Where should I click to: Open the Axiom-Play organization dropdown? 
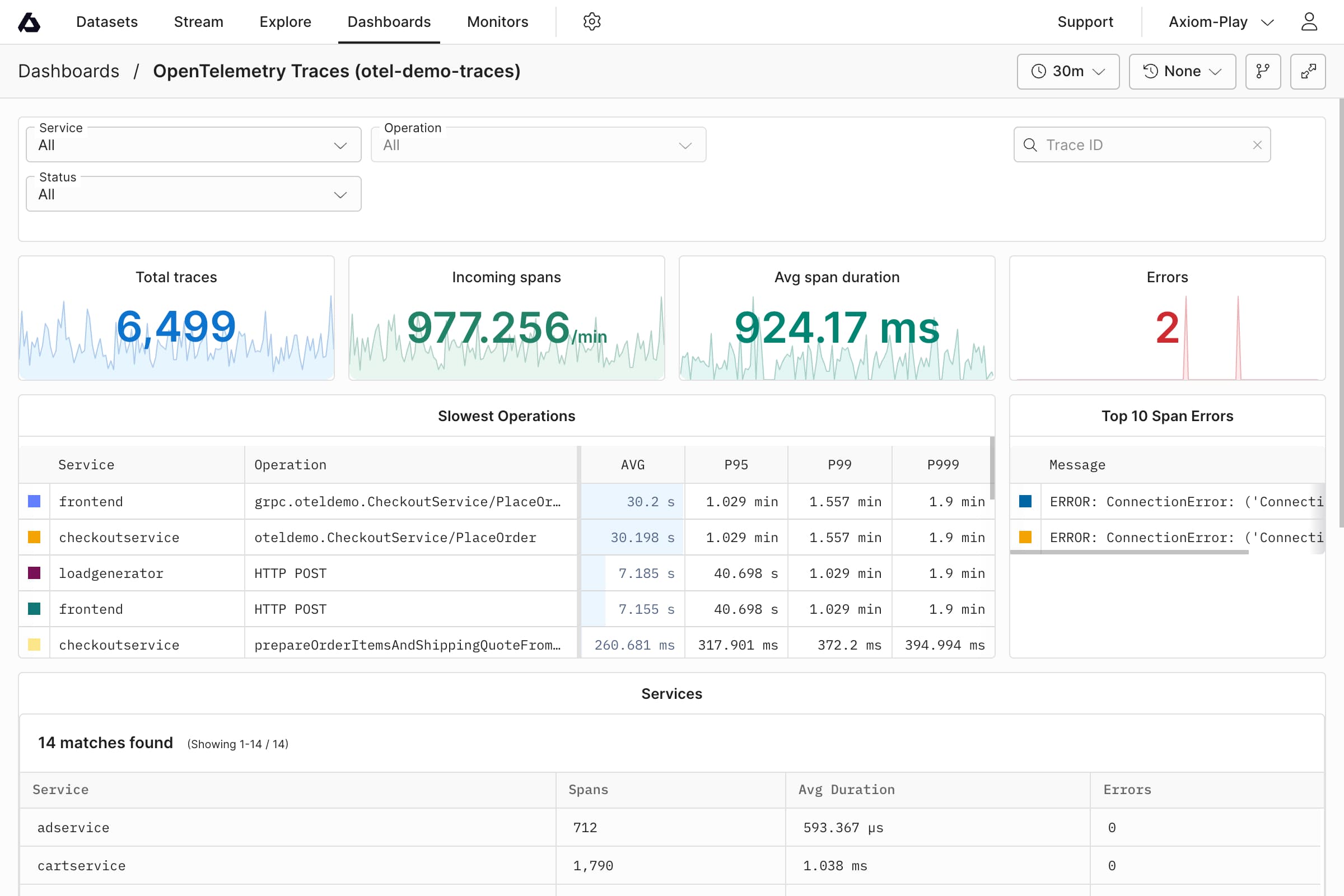coord(1221,22)
